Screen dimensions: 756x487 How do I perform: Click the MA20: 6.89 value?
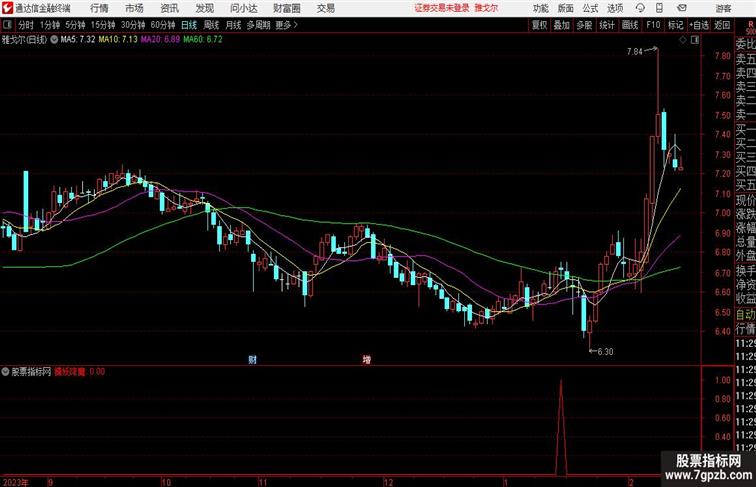coord(161,40)
